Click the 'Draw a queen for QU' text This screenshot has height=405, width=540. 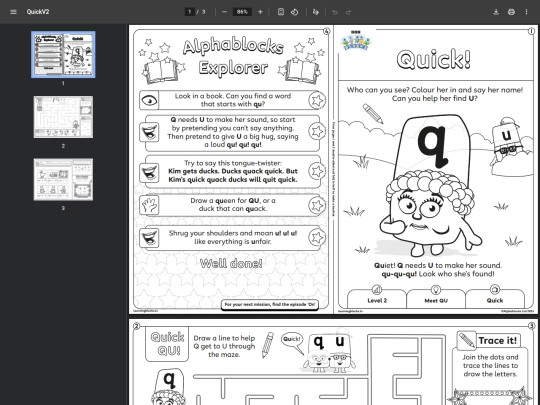pyautogui.click(x=233, y=205)
